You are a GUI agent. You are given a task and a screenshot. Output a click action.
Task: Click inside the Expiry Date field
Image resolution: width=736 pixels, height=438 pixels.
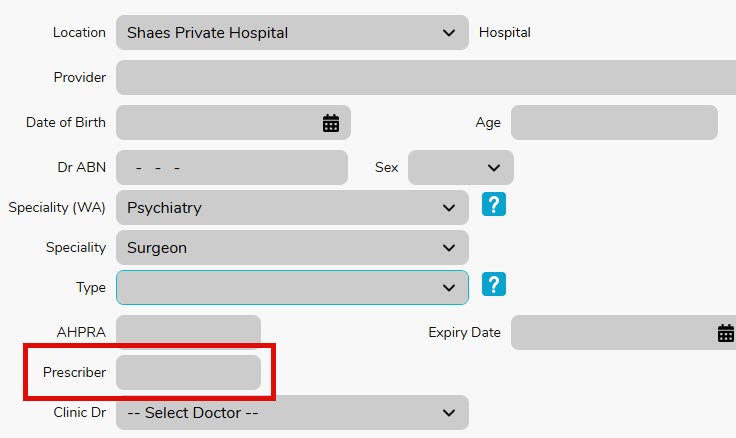(611, 333)
